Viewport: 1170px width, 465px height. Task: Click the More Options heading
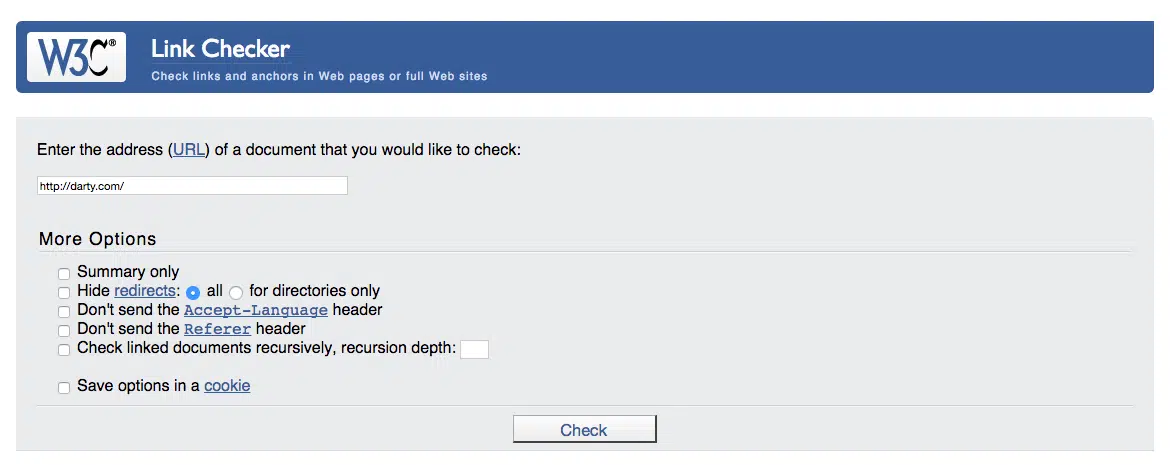[97, 239]
